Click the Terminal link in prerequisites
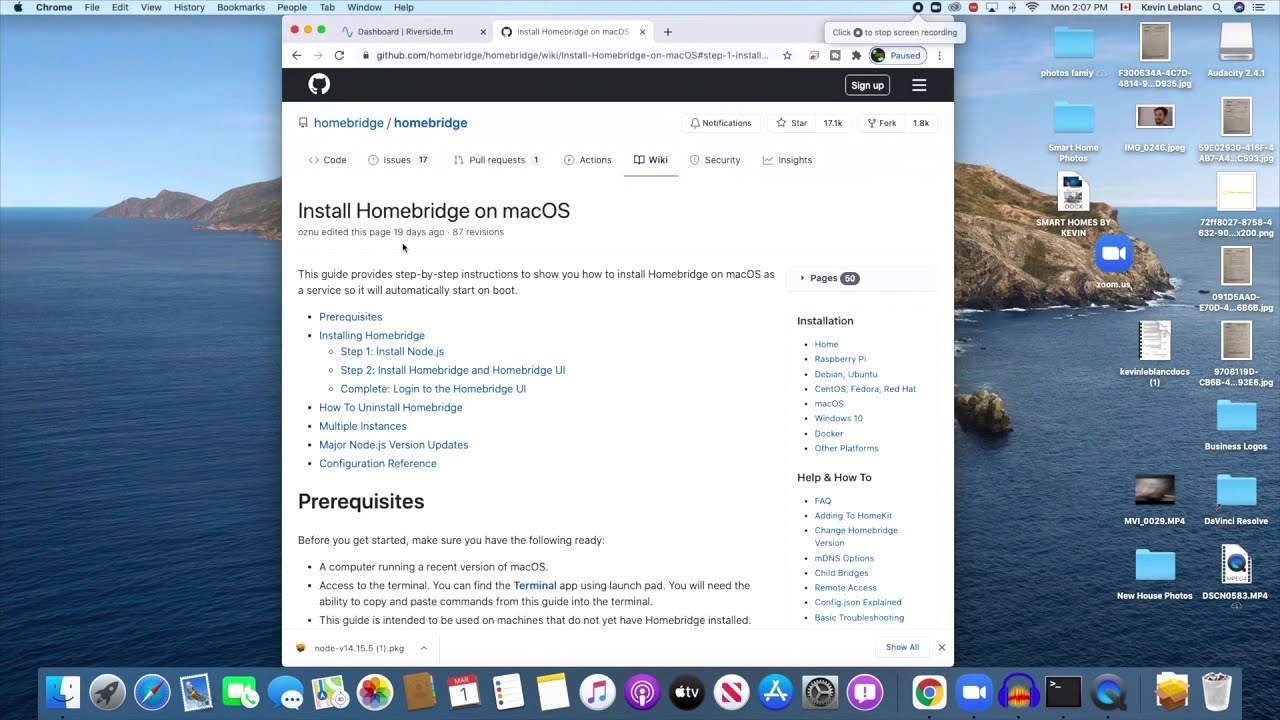Image resolution: width=1280 pixels, height=720 pixels. click(535, 586)
